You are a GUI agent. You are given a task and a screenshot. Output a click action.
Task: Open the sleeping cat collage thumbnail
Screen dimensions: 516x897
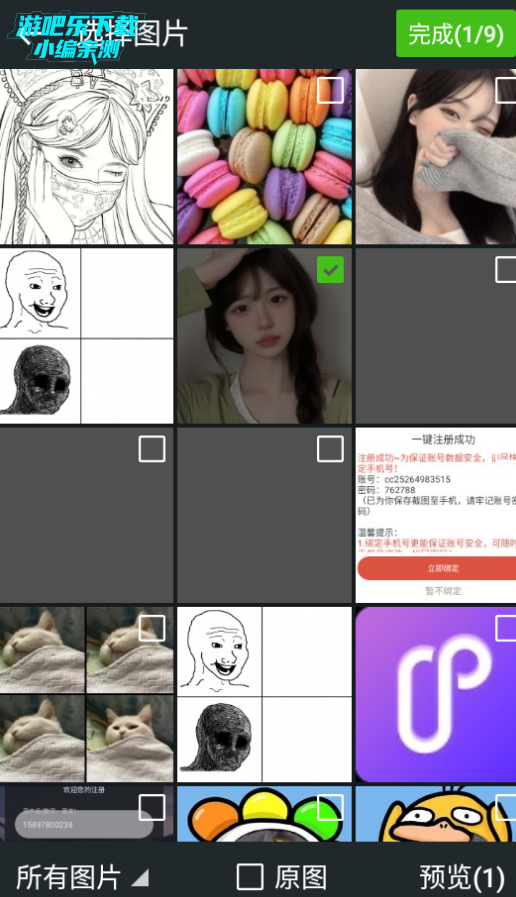coord(86,694)
